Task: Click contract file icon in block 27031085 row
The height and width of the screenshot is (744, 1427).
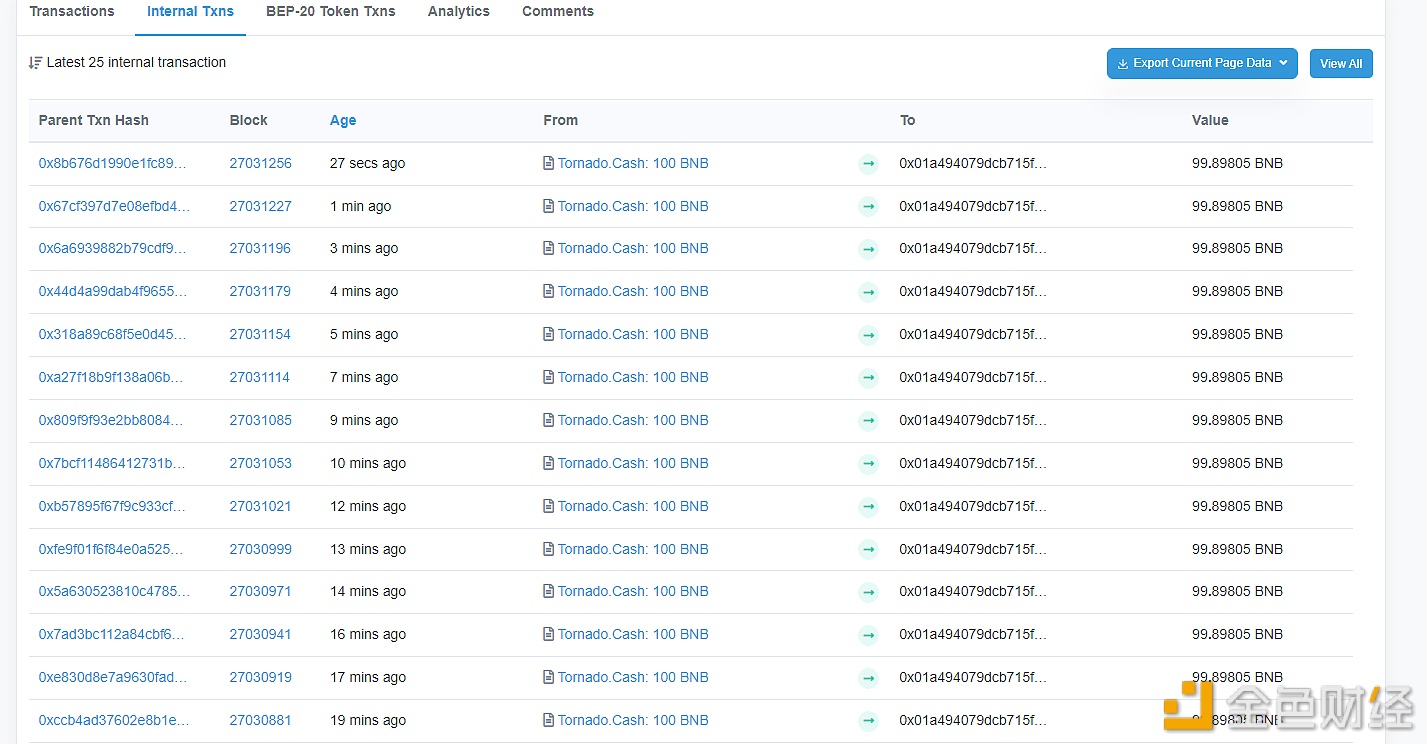Action: point(549,420)
